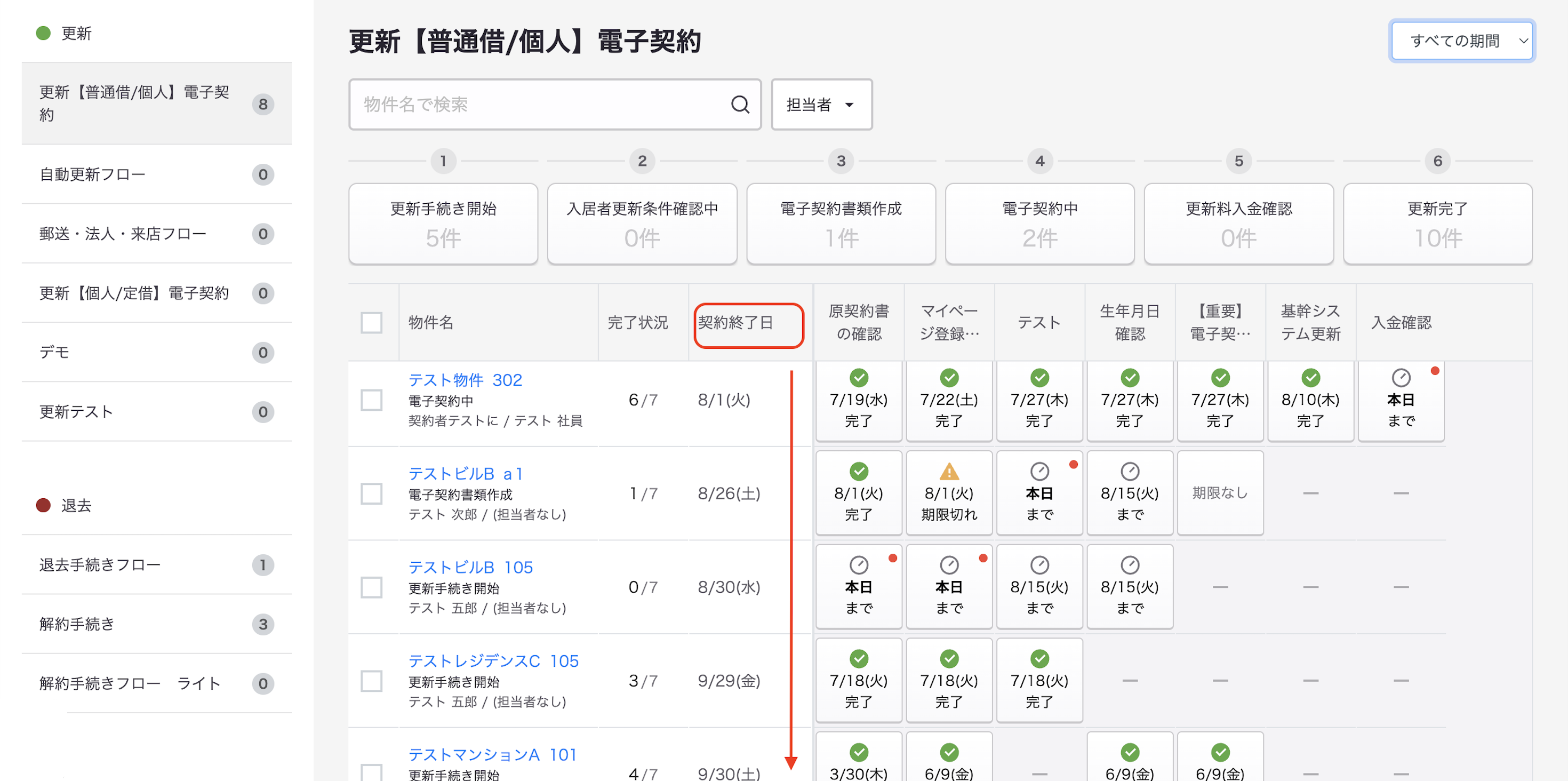This screenshot has width=1568, height=781.
Task: Click green check in テスト column for テストレジデンスC 105
Action: point(1039,659)
